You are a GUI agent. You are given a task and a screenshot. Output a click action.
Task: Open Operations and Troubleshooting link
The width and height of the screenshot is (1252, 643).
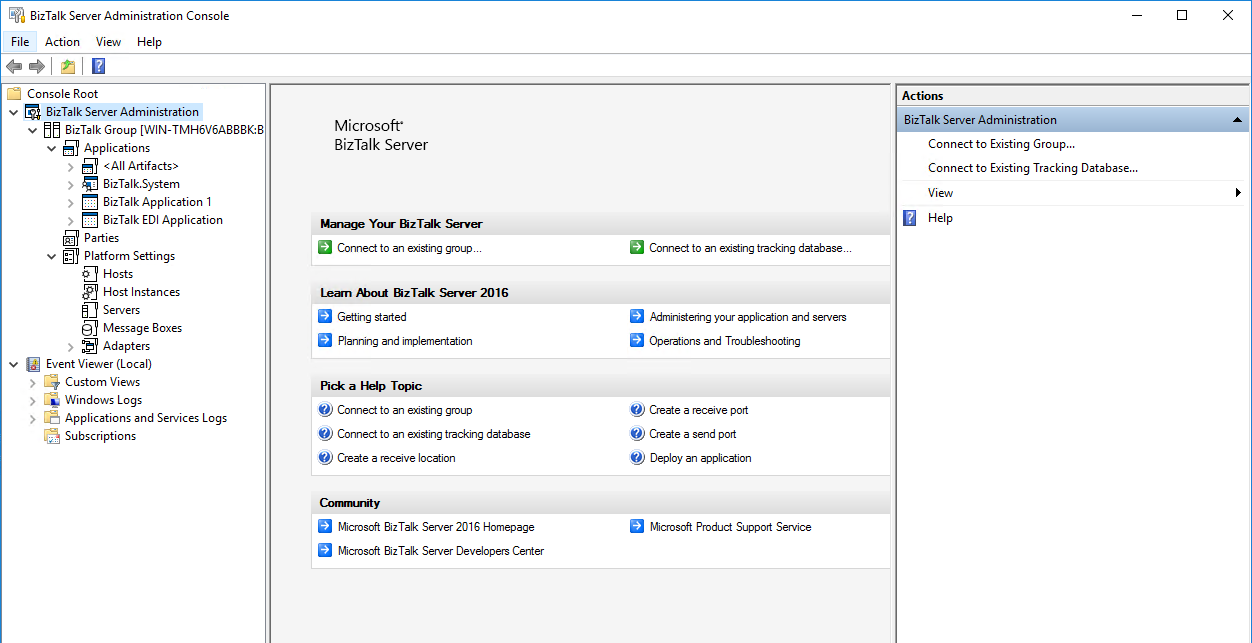tap(725, 341)
